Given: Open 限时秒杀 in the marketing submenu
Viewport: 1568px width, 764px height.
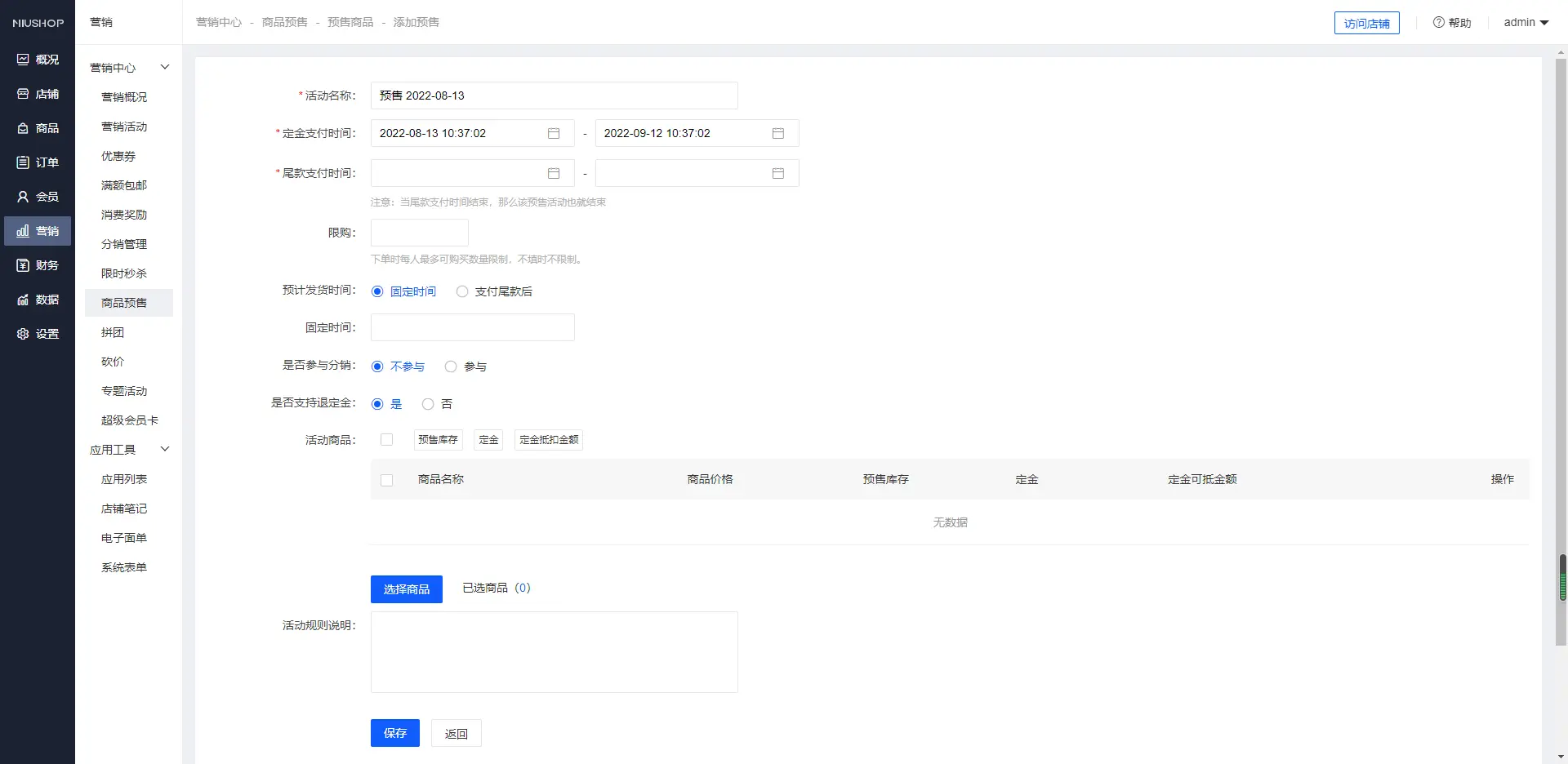Looking at the screenshot, I should pyautogui.click(x=124, y=273).
